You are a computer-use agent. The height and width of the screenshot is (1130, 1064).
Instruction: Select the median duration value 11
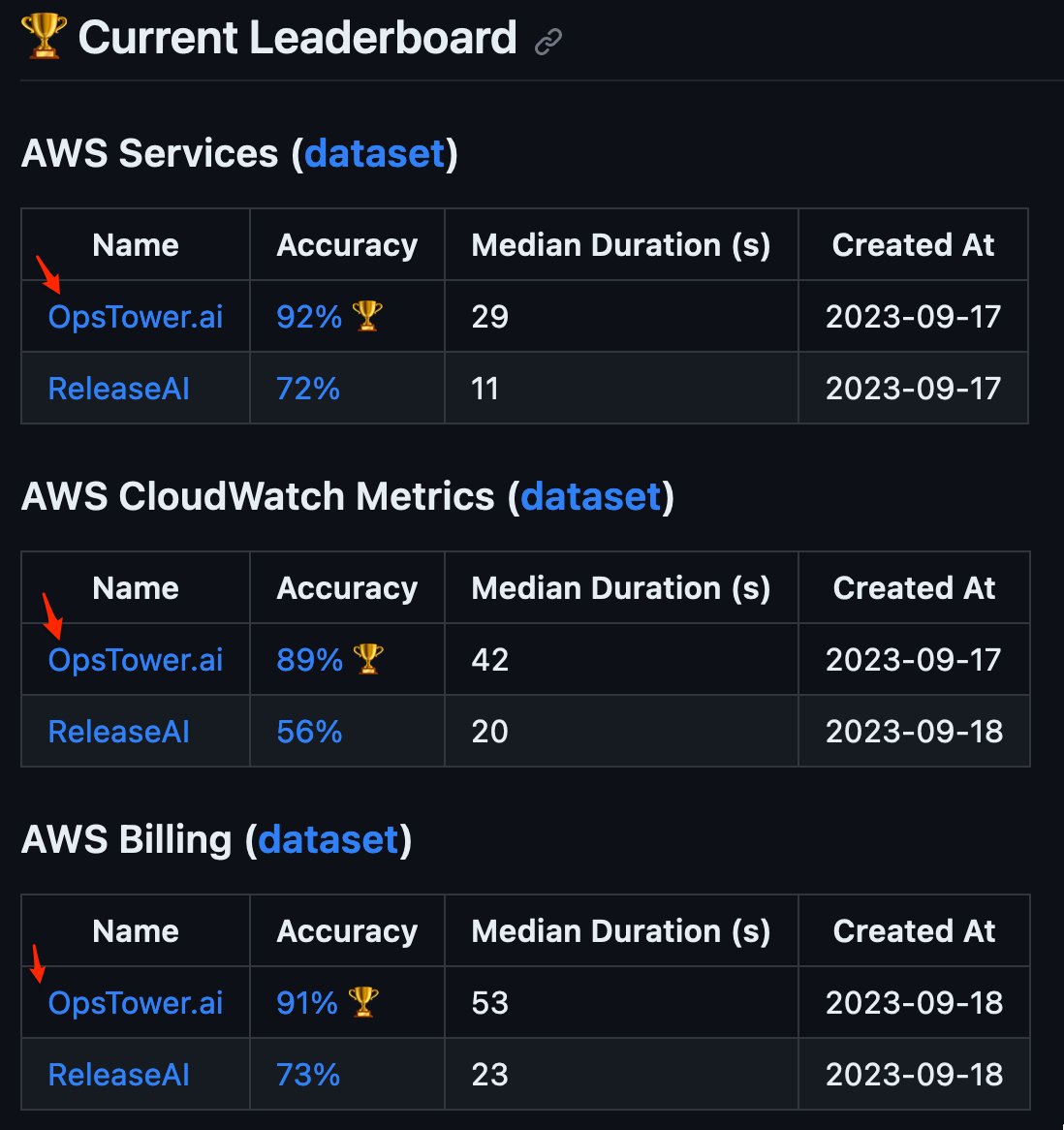[x=485, y=390]
